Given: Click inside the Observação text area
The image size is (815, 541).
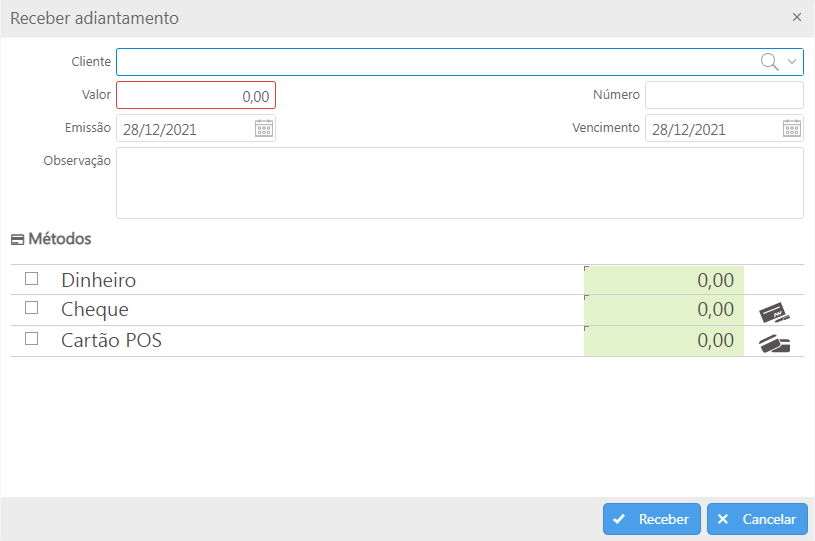Looking at the screenshot, I should pyautogui.click(x=460, y=183).
